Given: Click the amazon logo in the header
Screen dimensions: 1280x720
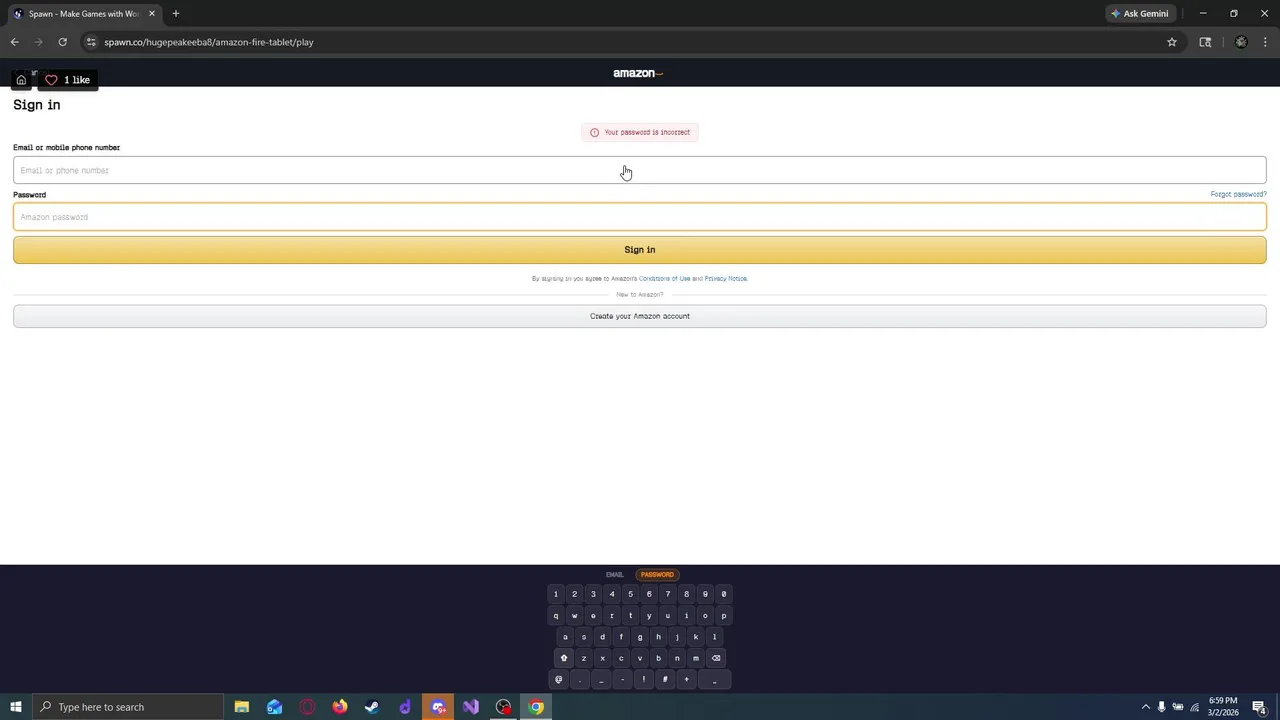Looking at the screenshot, I should coord(638,73).
